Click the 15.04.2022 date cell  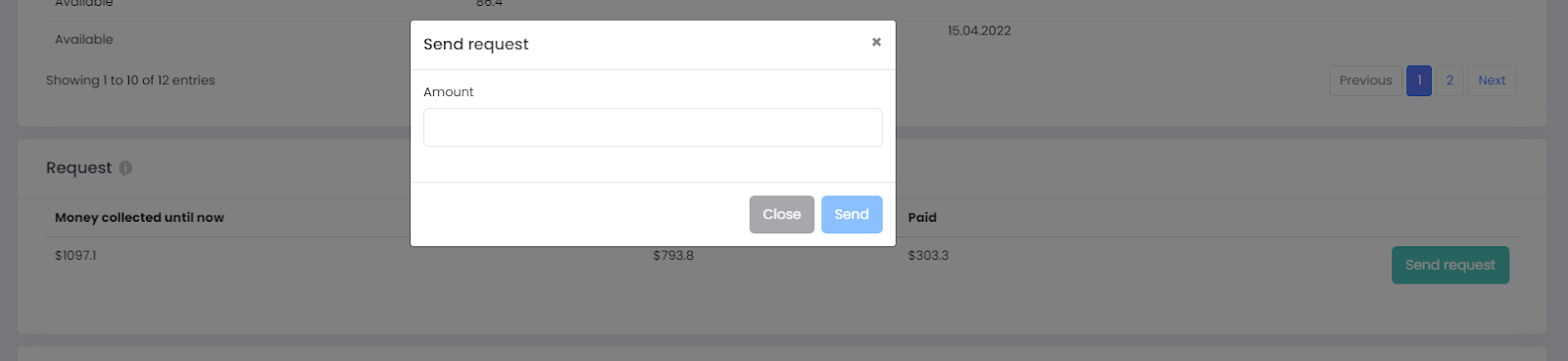tap(979, 30)
